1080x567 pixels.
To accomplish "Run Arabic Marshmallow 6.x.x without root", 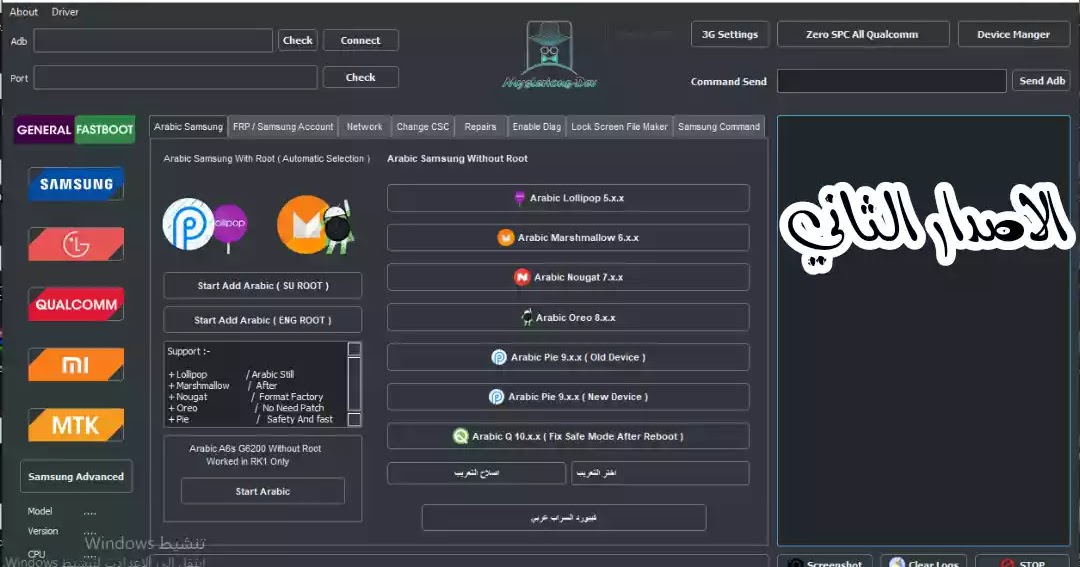I will pos(568,238).
